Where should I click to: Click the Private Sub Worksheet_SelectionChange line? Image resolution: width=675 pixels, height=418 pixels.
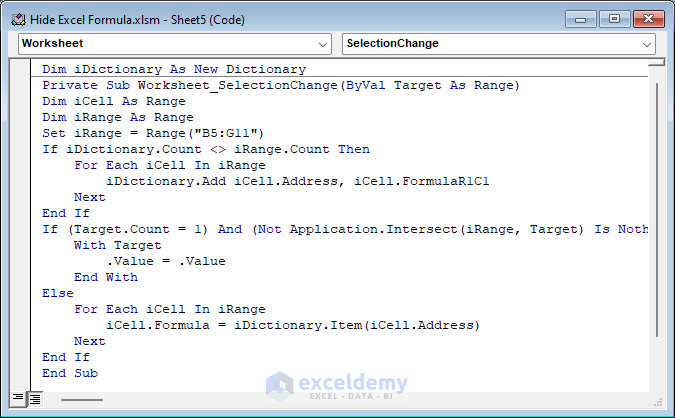coord(280,85)
